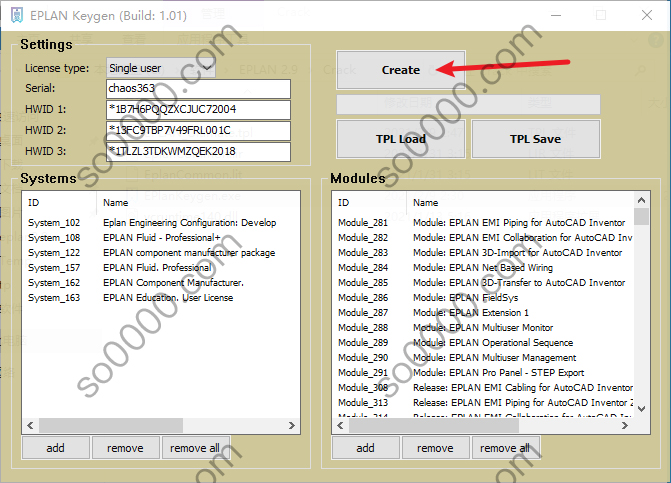This screenshot has width=671, height=483.
Task: Select Module_281 EMI Piping row
Action: click(x=483, y=223)
